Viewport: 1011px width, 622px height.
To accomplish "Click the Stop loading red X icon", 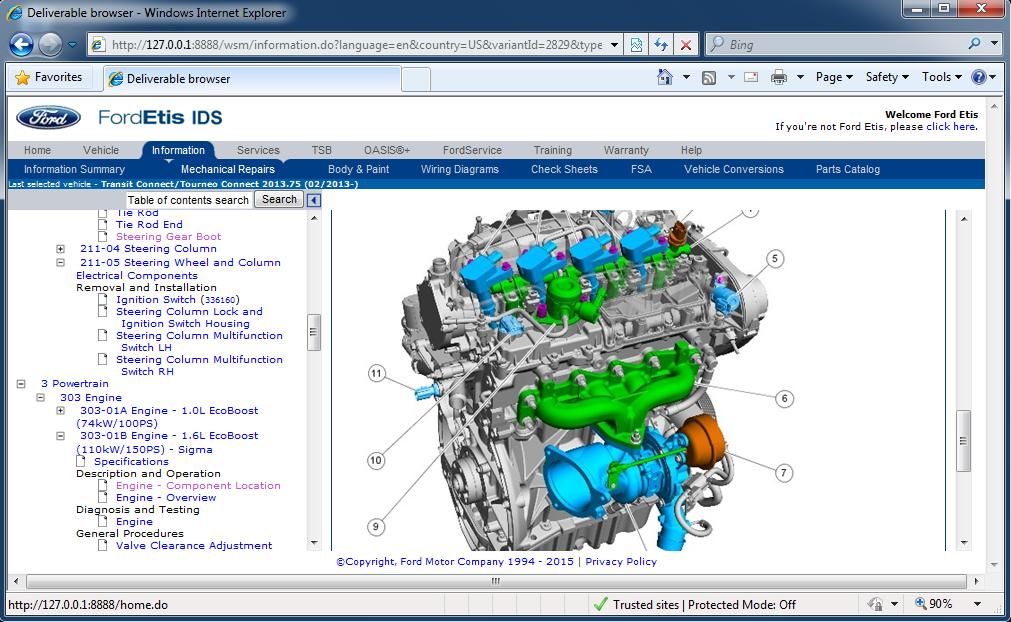I will pos(686,44).
